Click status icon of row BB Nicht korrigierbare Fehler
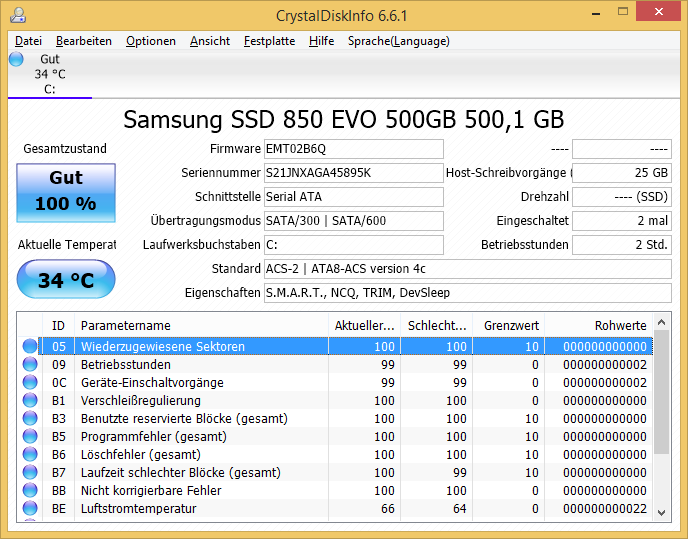 (30, 490)
